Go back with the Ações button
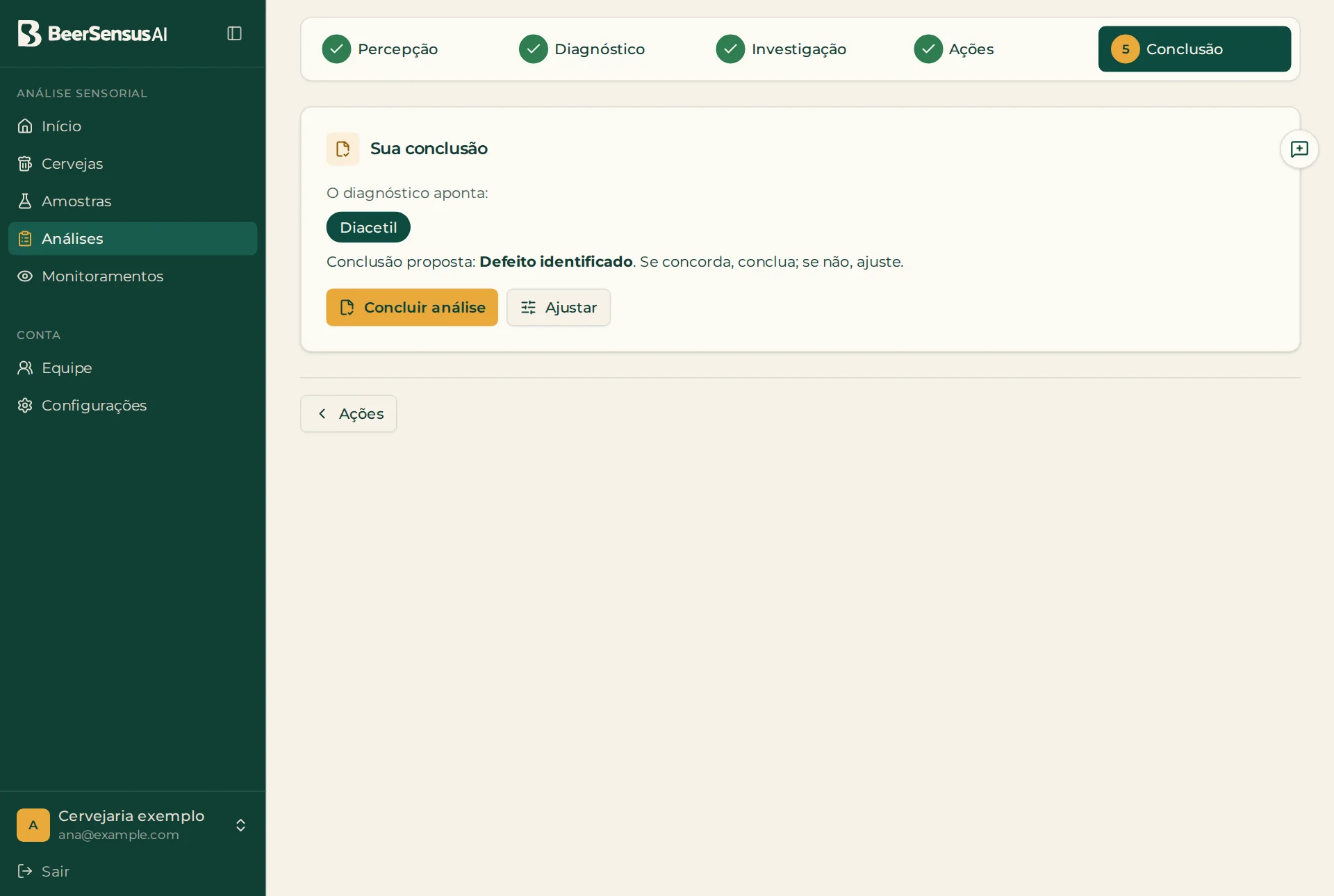 (x=349, y=413)
